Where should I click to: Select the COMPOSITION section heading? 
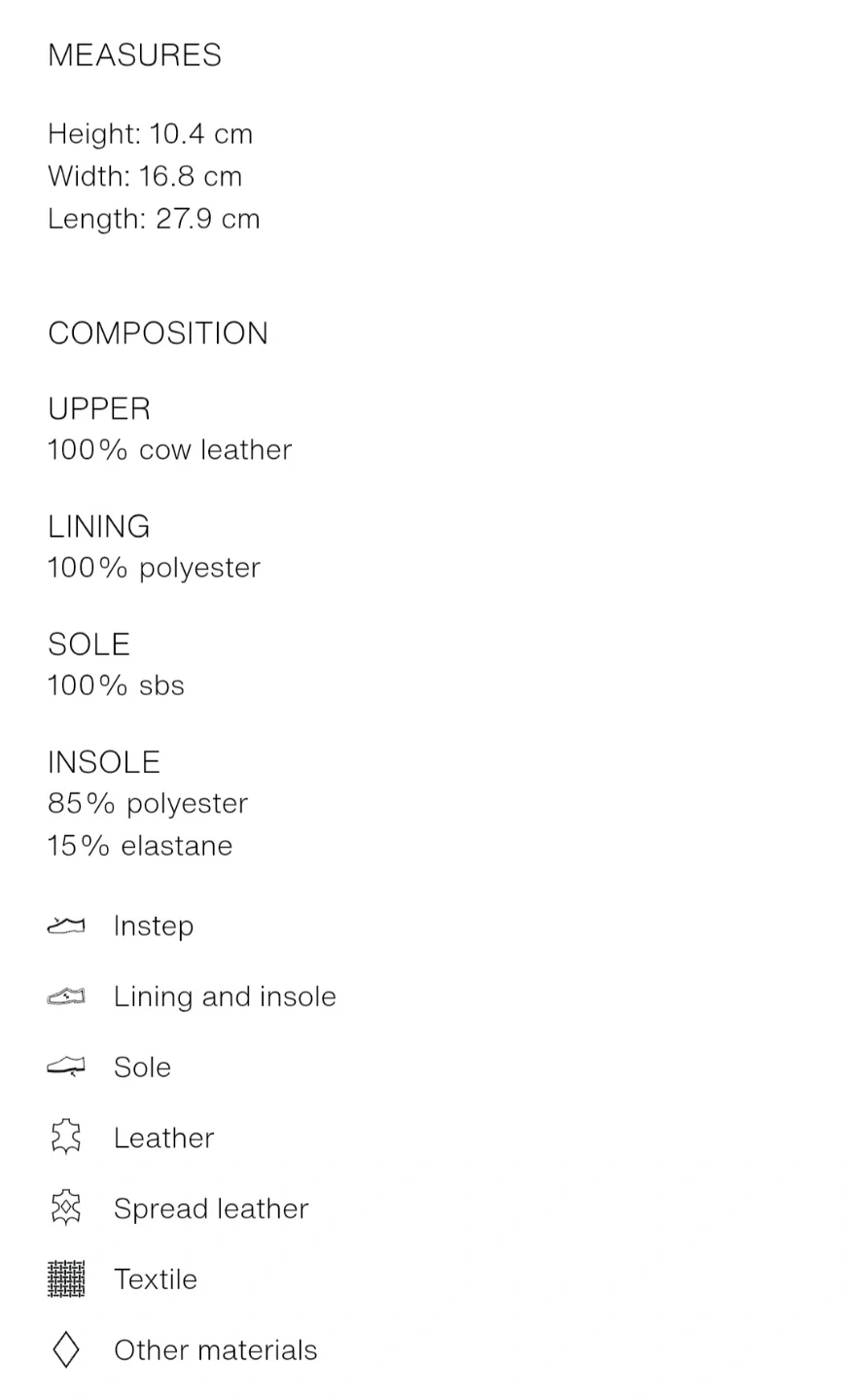(x=158, y=333)
